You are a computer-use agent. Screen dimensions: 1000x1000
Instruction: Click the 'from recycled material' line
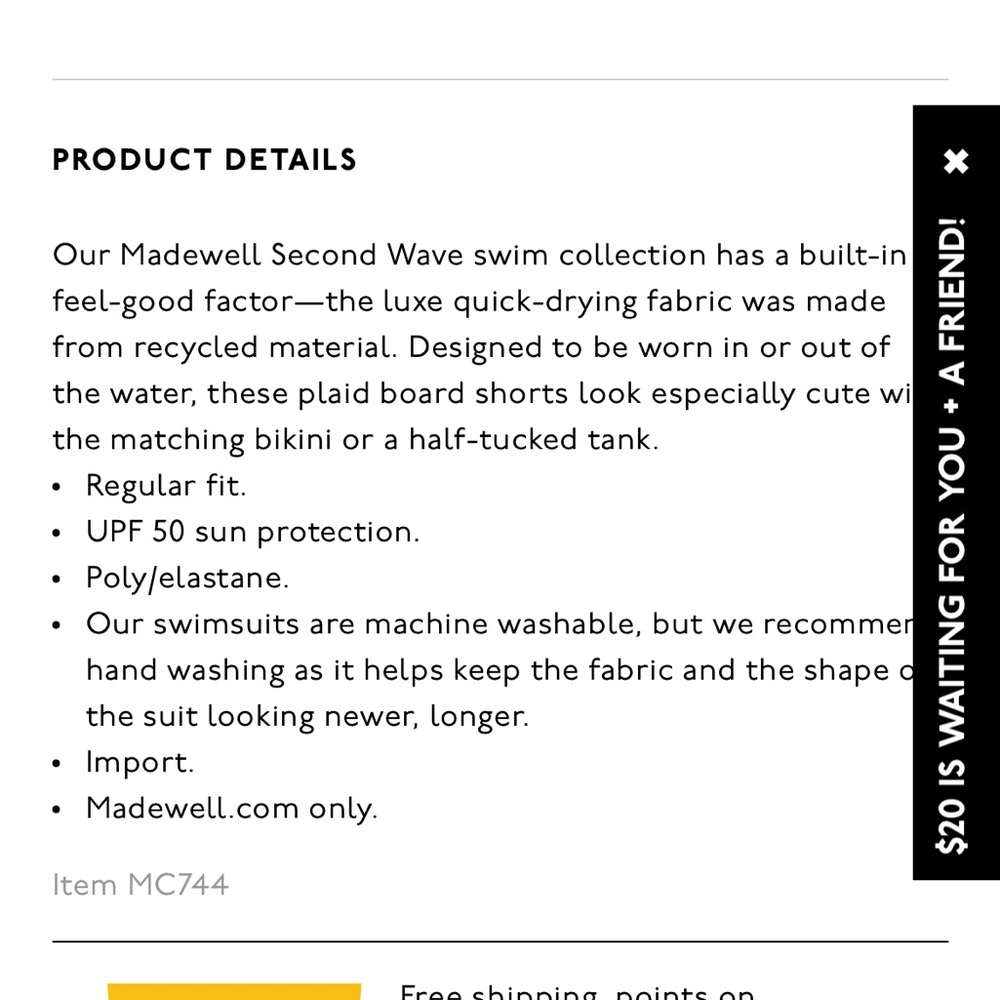point(471,348)
